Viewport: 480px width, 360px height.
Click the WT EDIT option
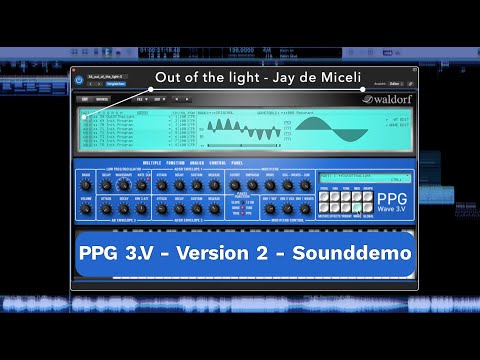(x=398, y=120)
